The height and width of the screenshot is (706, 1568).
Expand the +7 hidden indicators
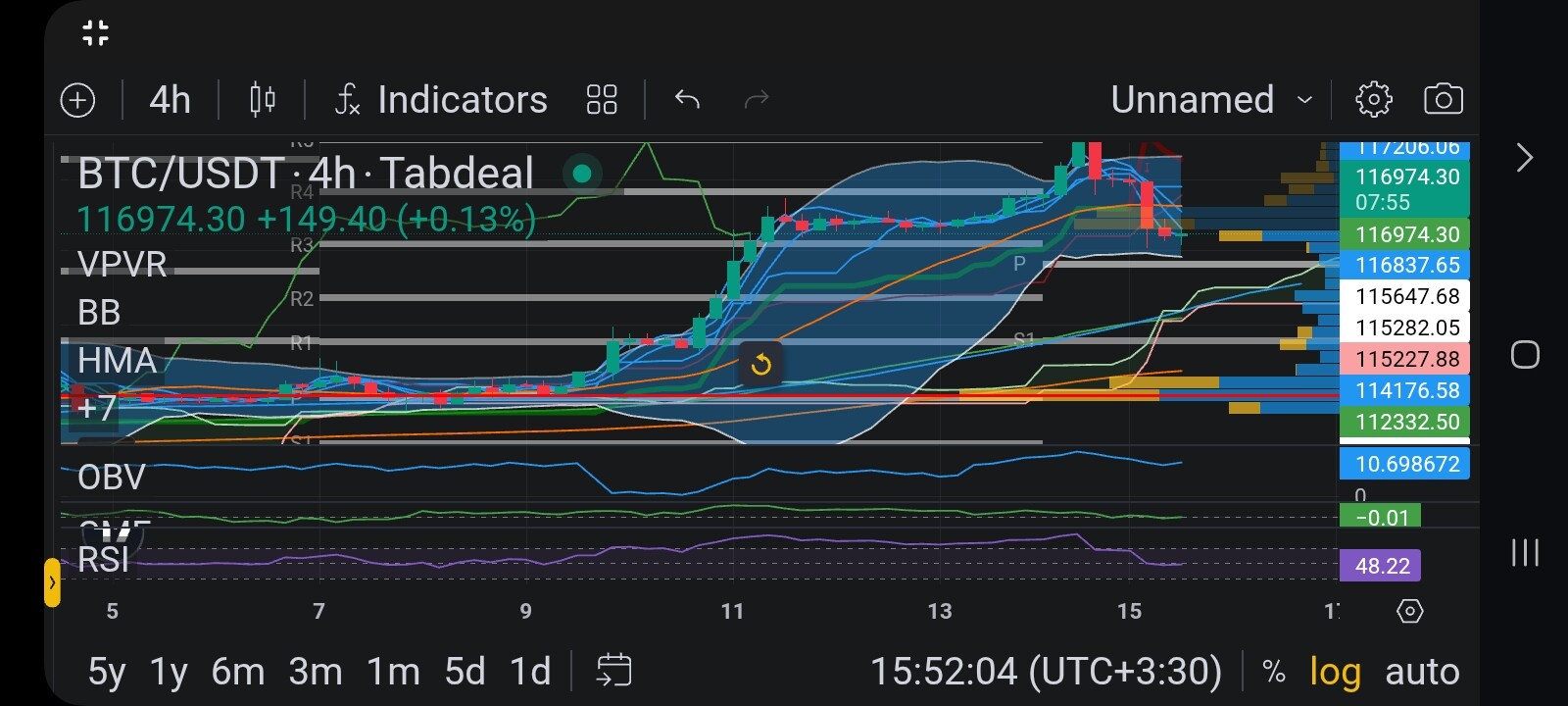tap(96, 408)
